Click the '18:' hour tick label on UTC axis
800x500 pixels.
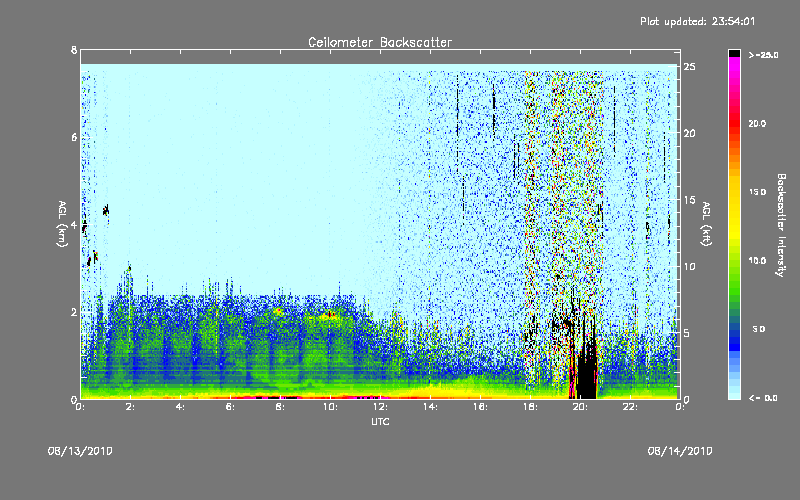(530, 407)
